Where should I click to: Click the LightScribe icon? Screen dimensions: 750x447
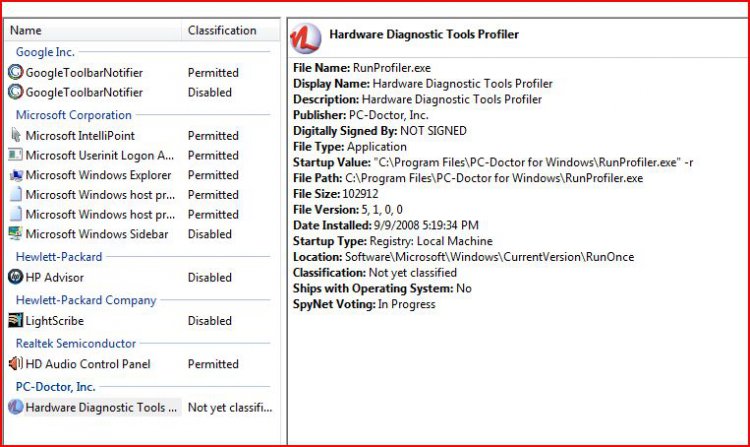click(15, 320)
